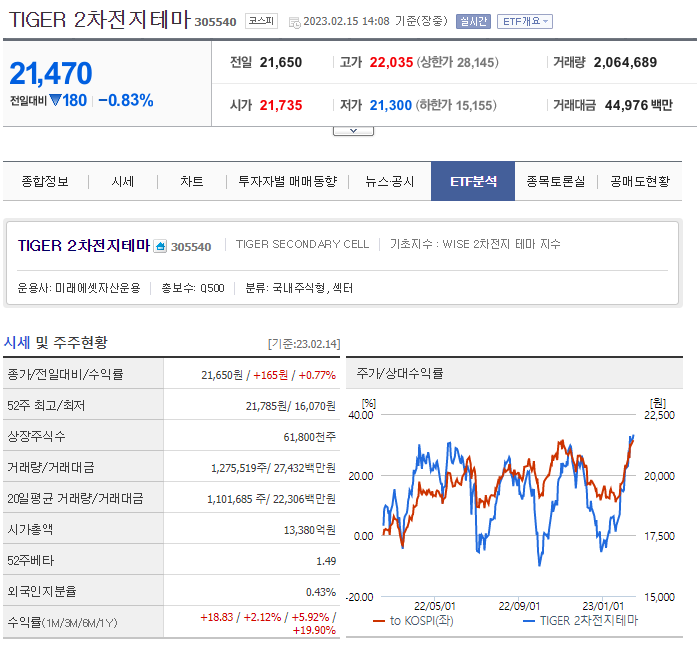Click the 총보수 0.500 text
The image size is (697, 652).
pos(192,288)
